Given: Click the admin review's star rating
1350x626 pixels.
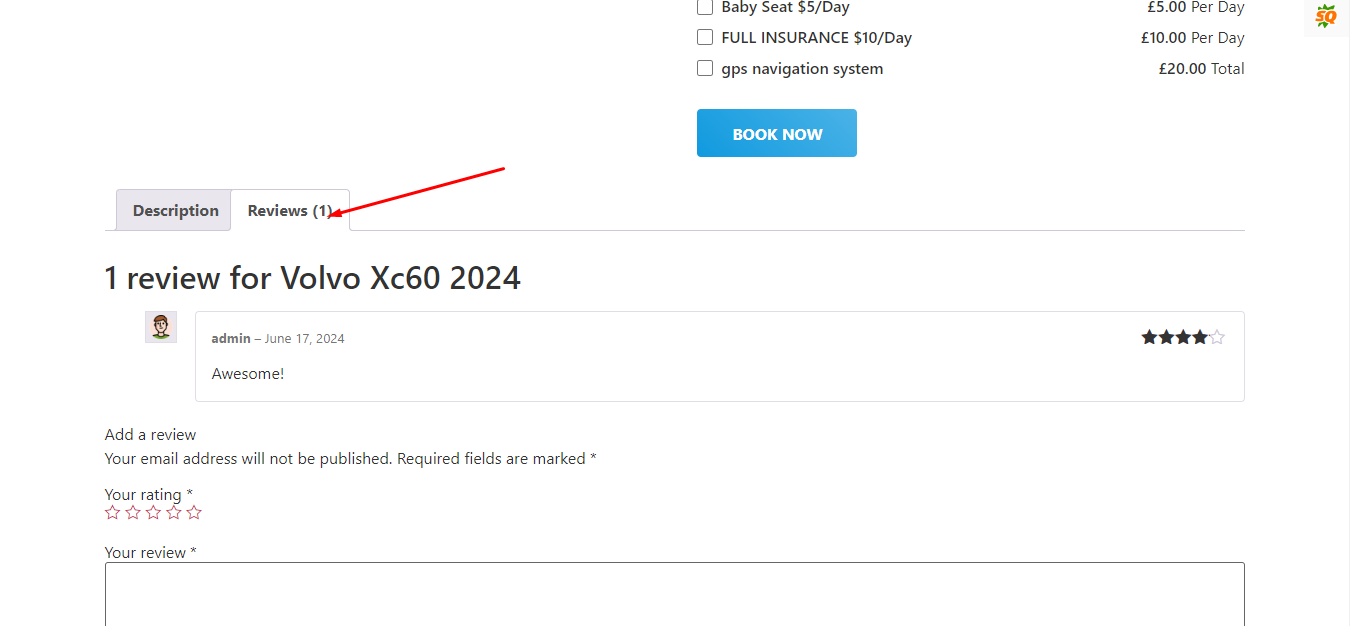Looking at the screenshot, I should [x=1183, y=338].
